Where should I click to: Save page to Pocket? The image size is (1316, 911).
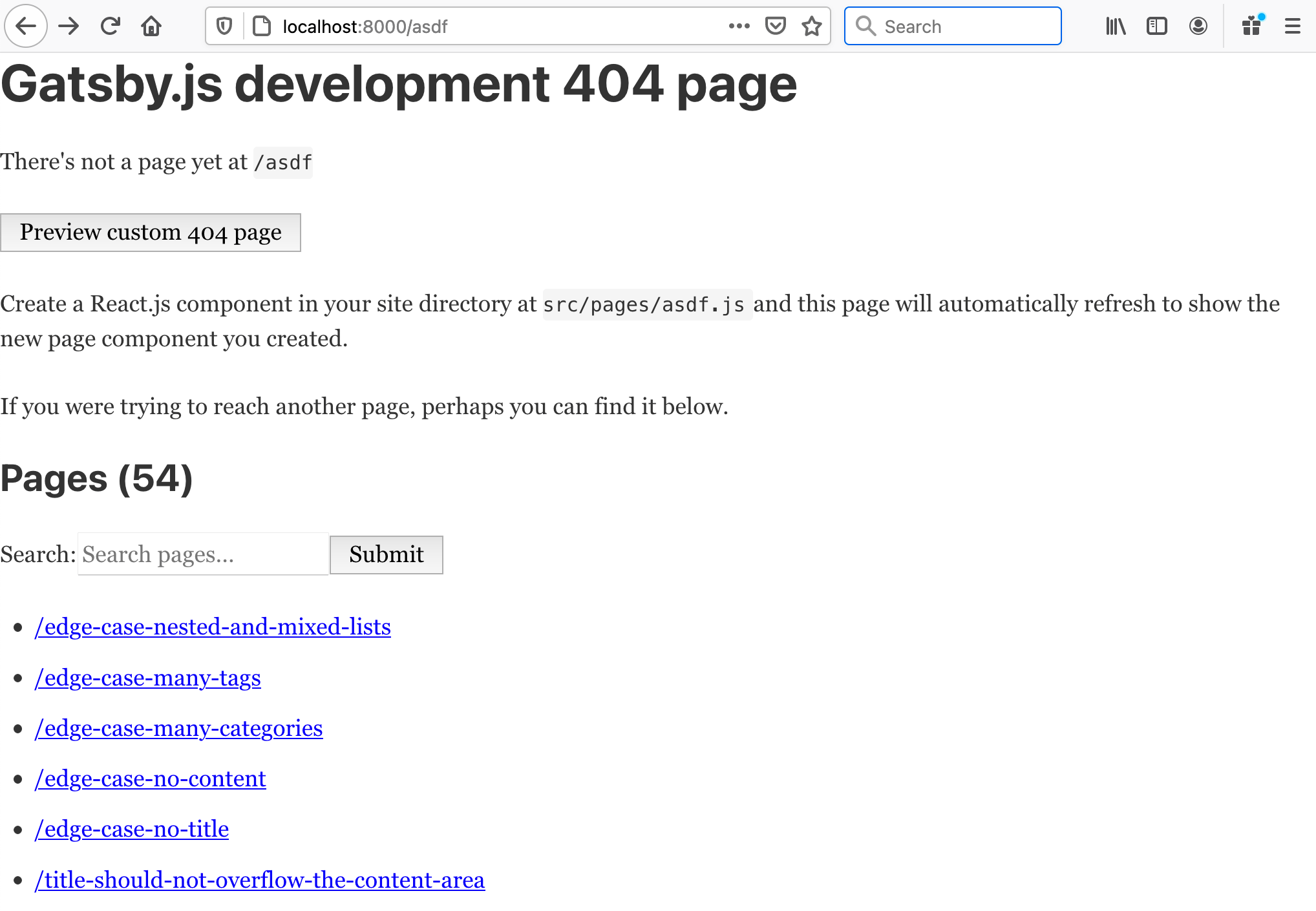pyautogui.click(x=775, y=26)
